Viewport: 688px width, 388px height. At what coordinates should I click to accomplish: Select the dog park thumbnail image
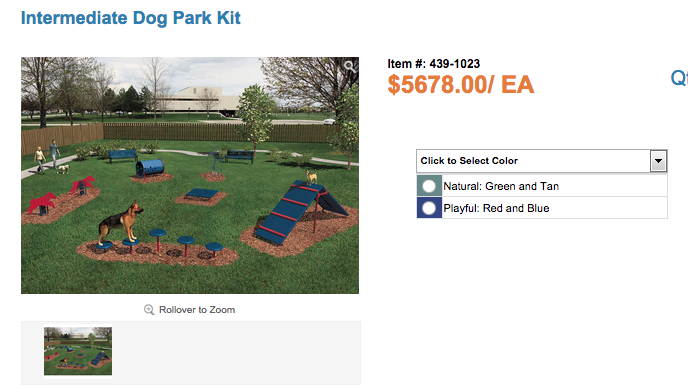[78, 351]
